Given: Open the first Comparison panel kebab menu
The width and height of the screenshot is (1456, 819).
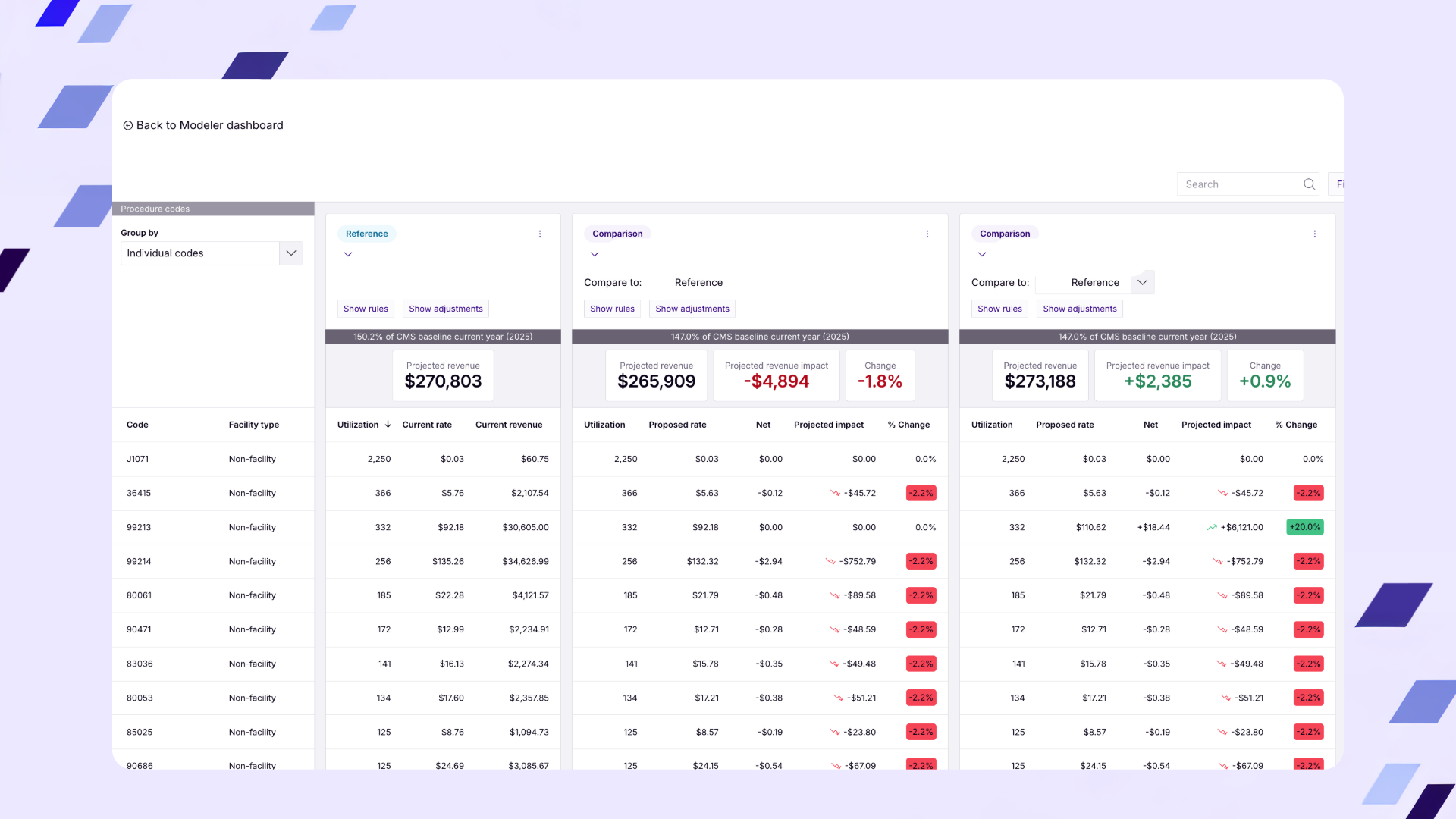Looking at the screenshot, I should pos(927,234).
